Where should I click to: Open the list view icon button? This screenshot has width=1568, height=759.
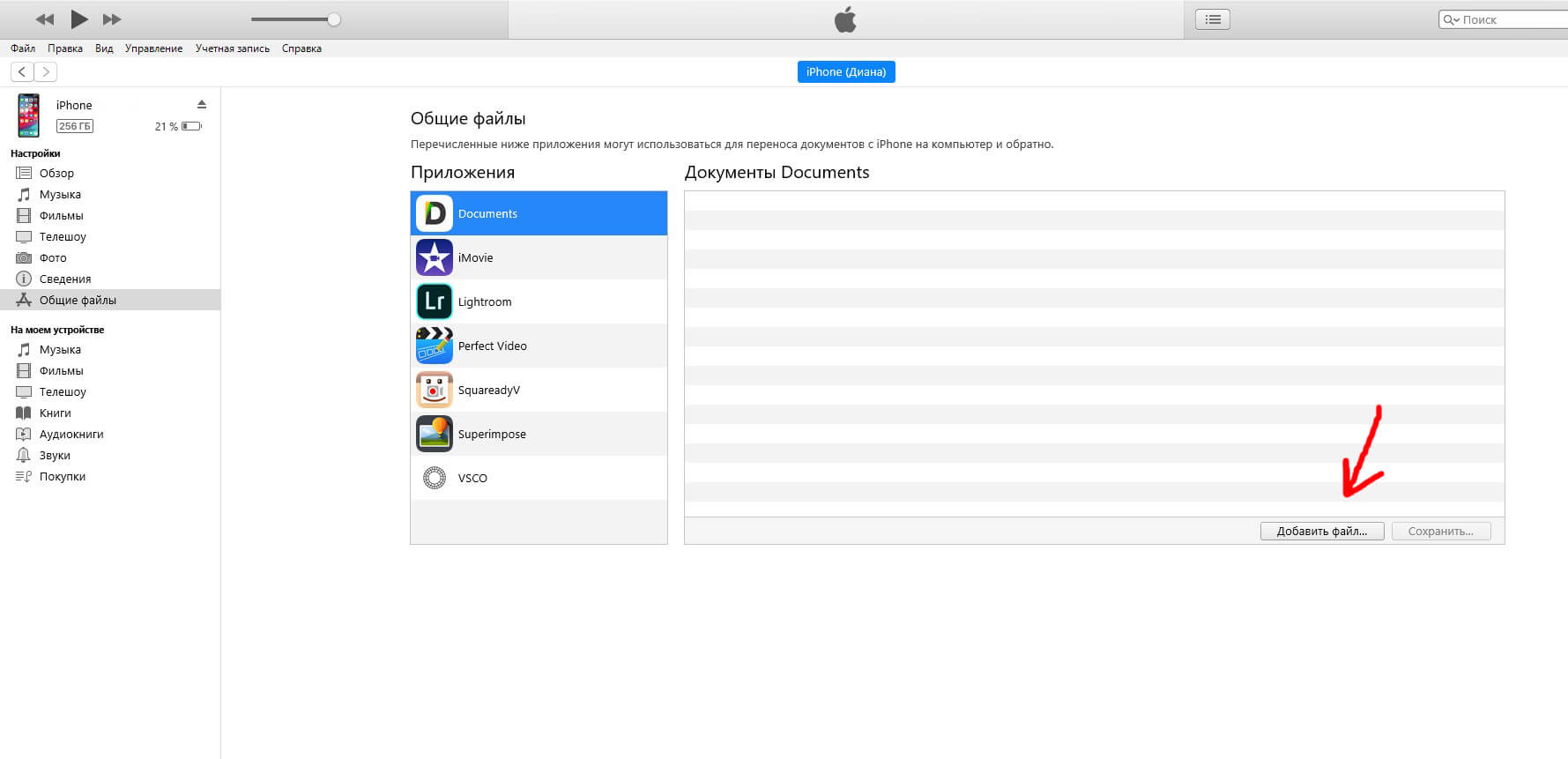tap(1212, 19)
